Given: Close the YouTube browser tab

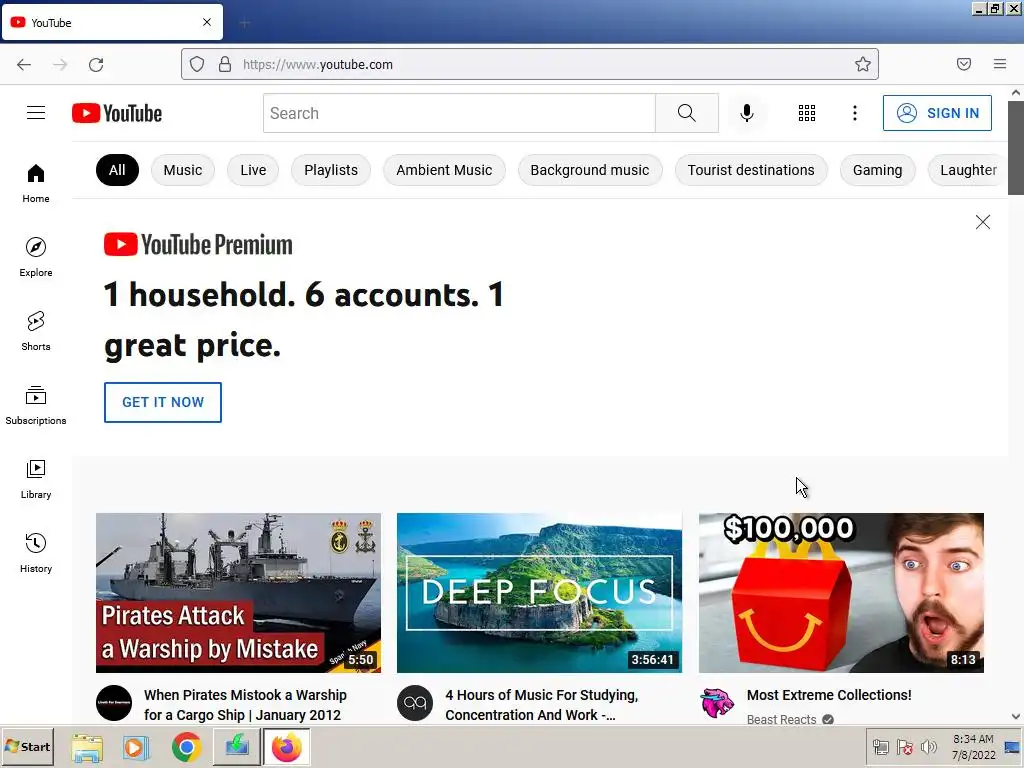Looking at the screenshot, I should tap(207, 22).
